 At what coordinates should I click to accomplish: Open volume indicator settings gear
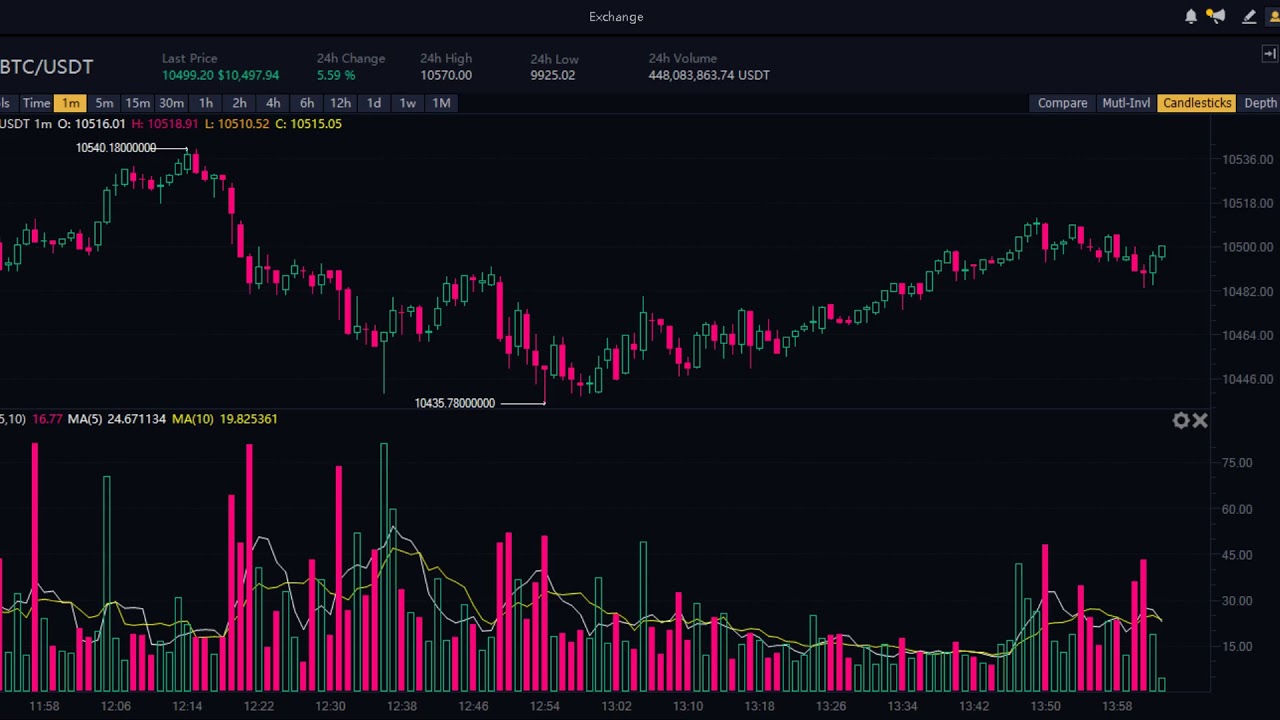1181,421
